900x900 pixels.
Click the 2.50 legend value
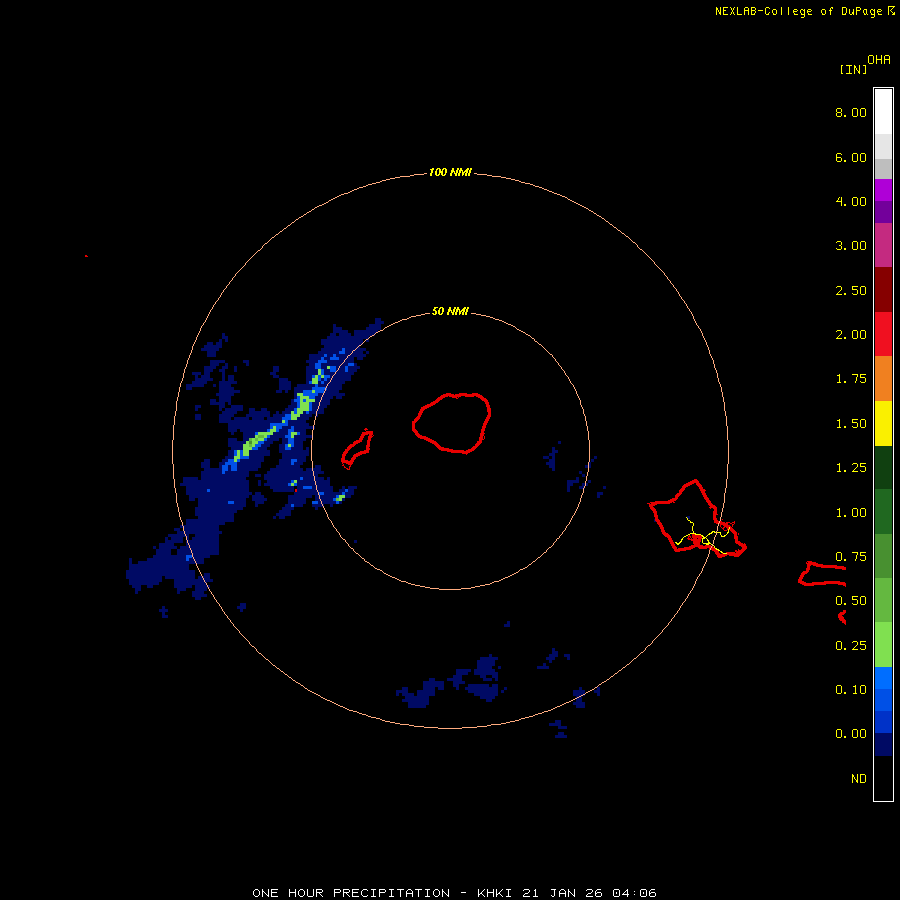(x=851, y=290)
